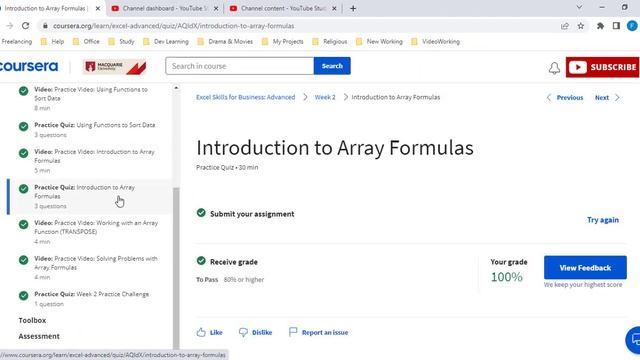Open the Freelancing bookmarks folder
This screenshot has width=640, height=360.
point(16,42)
